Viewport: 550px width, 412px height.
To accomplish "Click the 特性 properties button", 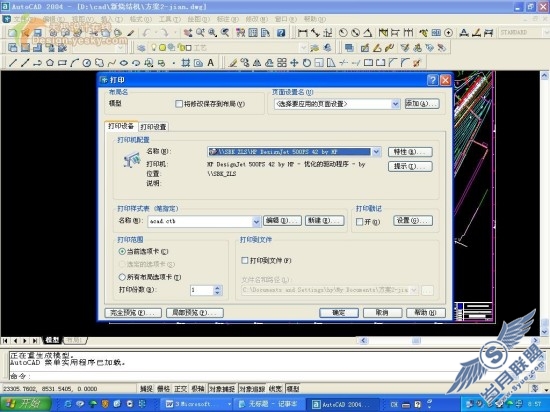I will coord(410,152).
